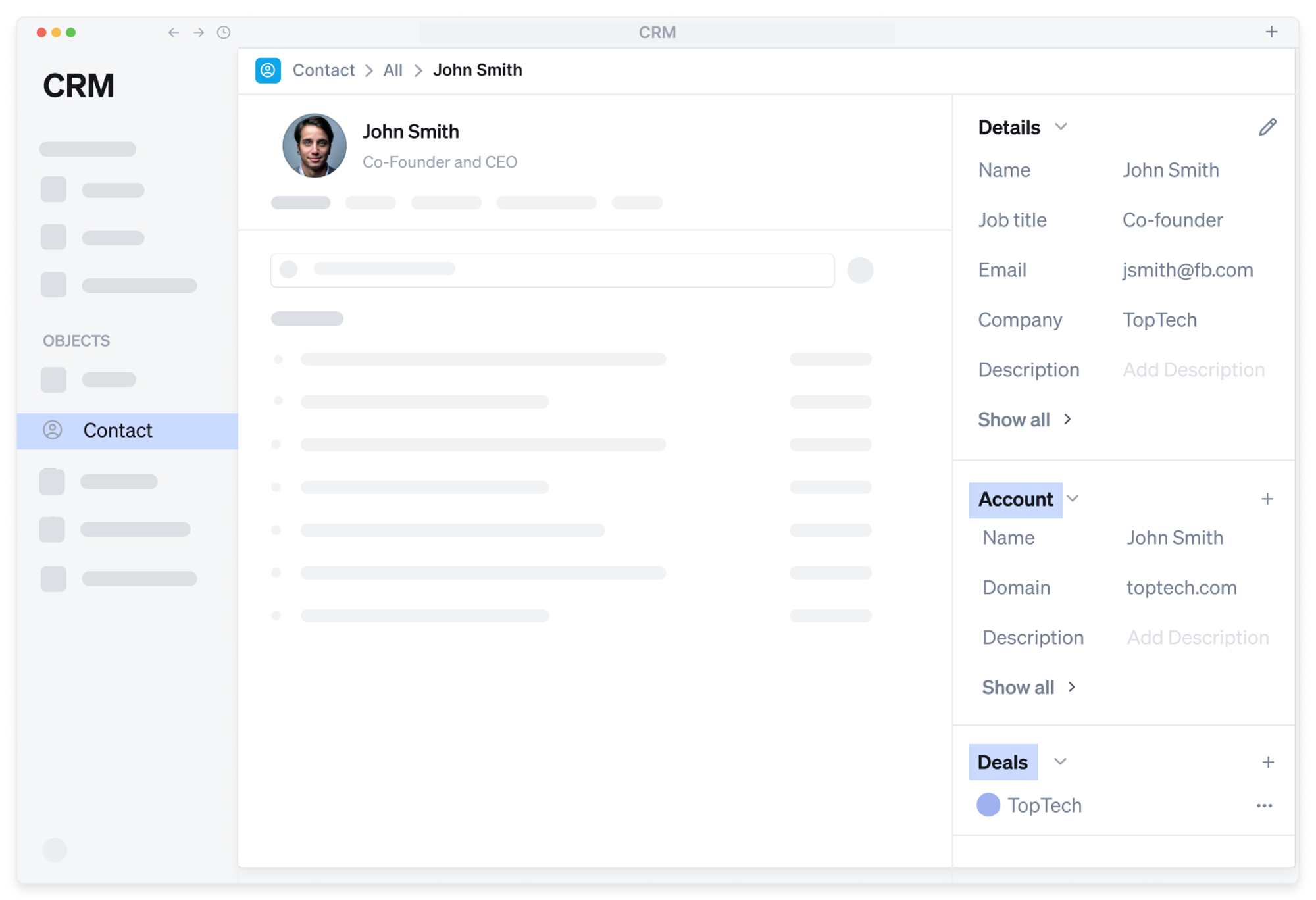The image size is (1316, 900).
Task: Click Add Description field in Details
Action: [1193, 370]
